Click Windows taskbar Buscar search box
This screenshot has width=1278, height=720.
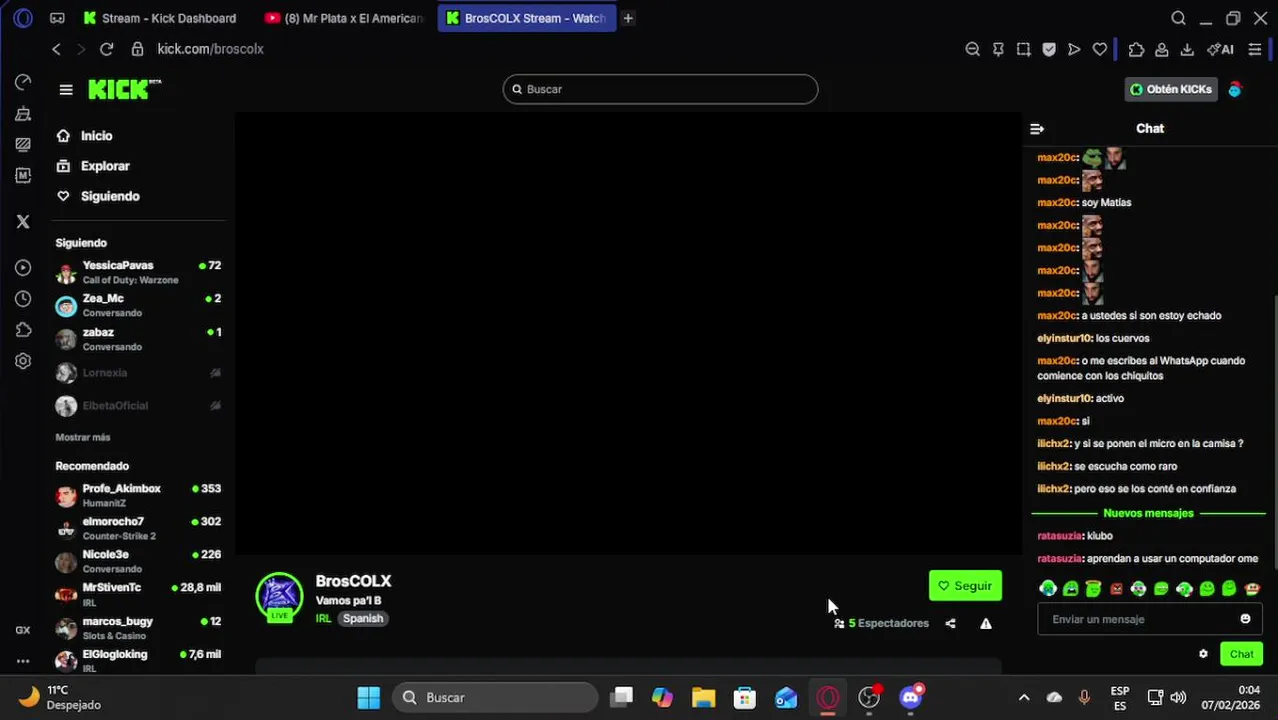(494, 697)
